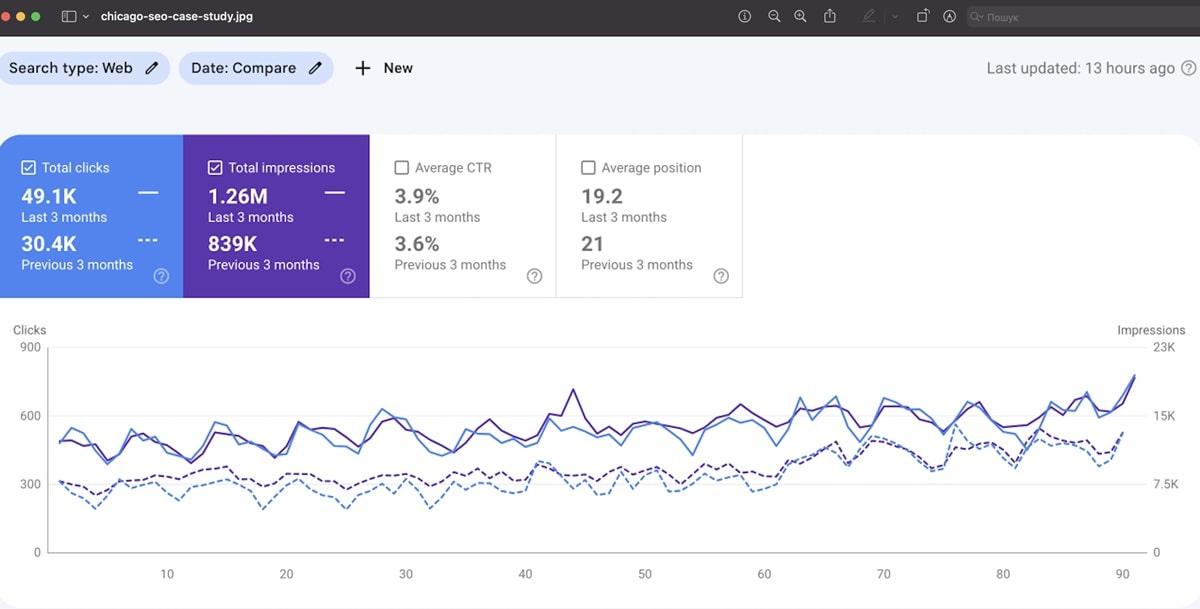Rotate the image with the rotate icon
Screen dimensions: 1200x609
pyautogui.click(x=922, y=17)
